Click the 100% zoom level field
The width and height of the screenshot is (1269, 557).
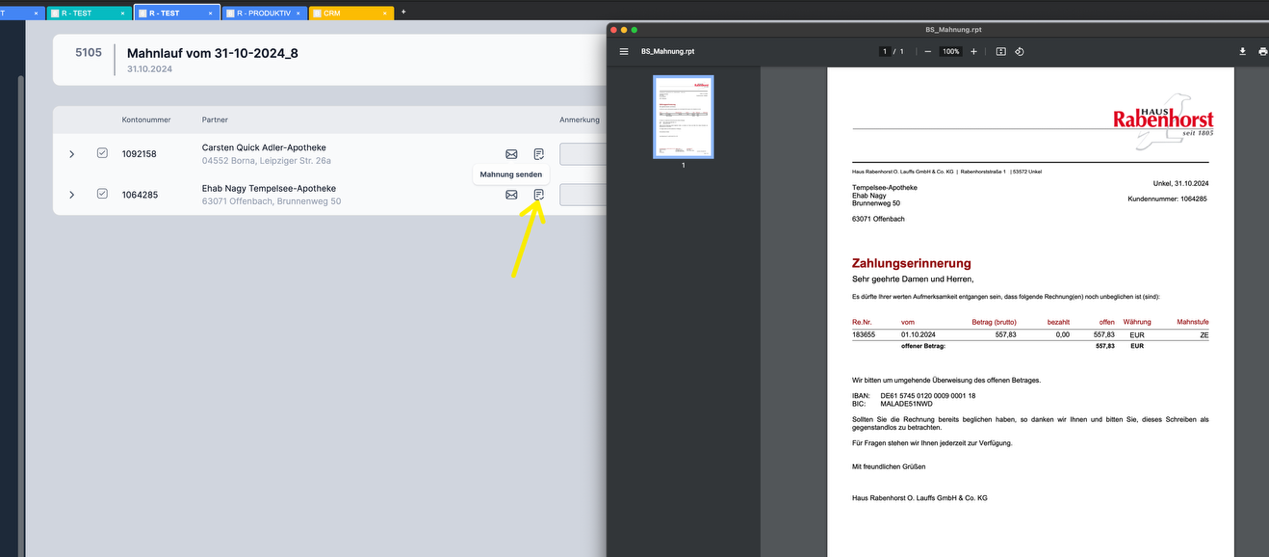(x=951, y=51)
